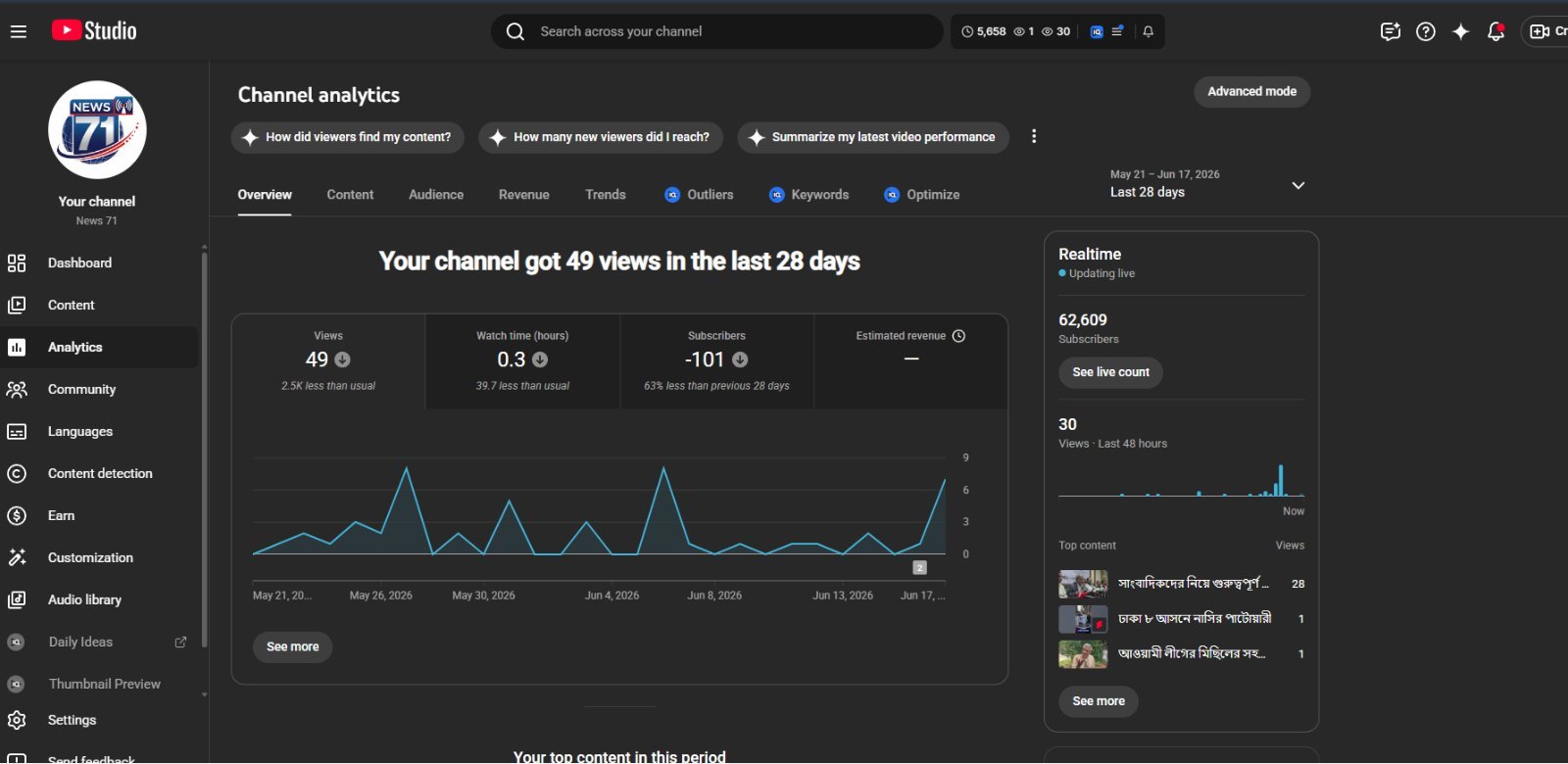Click the Ask Studio sparkle icon
This screenshot has height=764, width=1568.
(1460, 31)
